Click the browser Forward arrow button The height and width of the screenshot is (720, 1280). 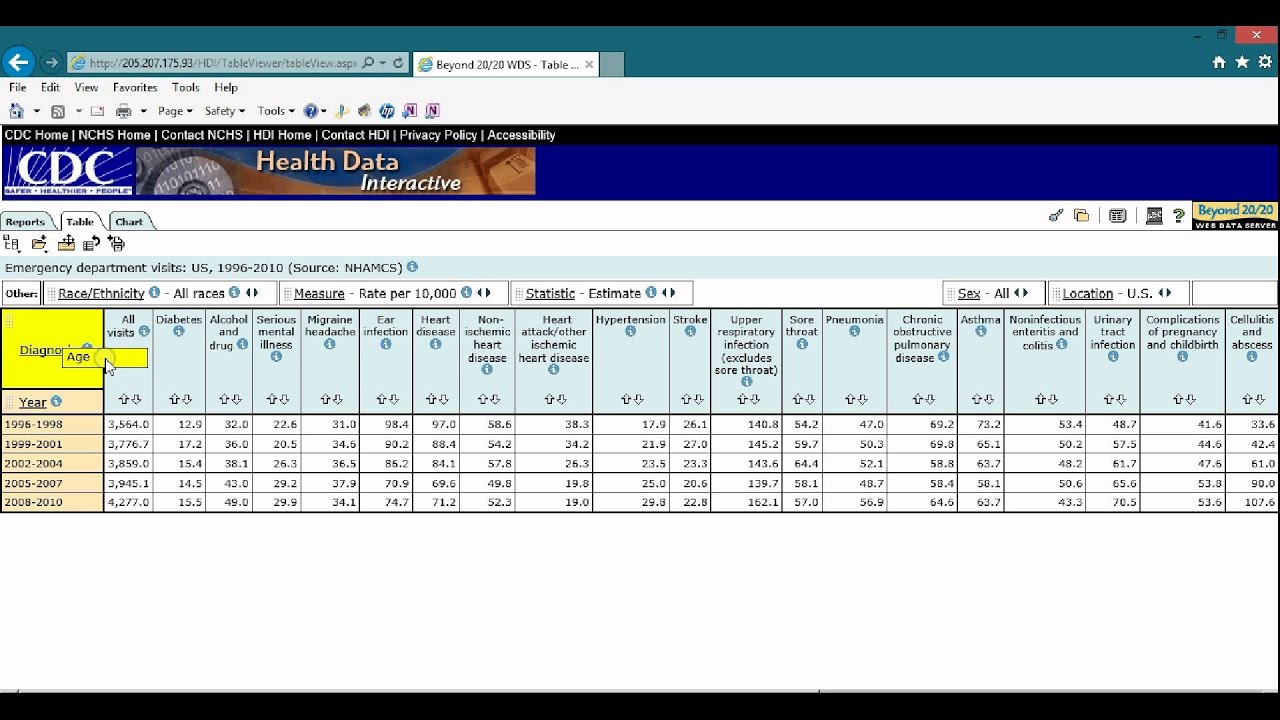point(51,63)
